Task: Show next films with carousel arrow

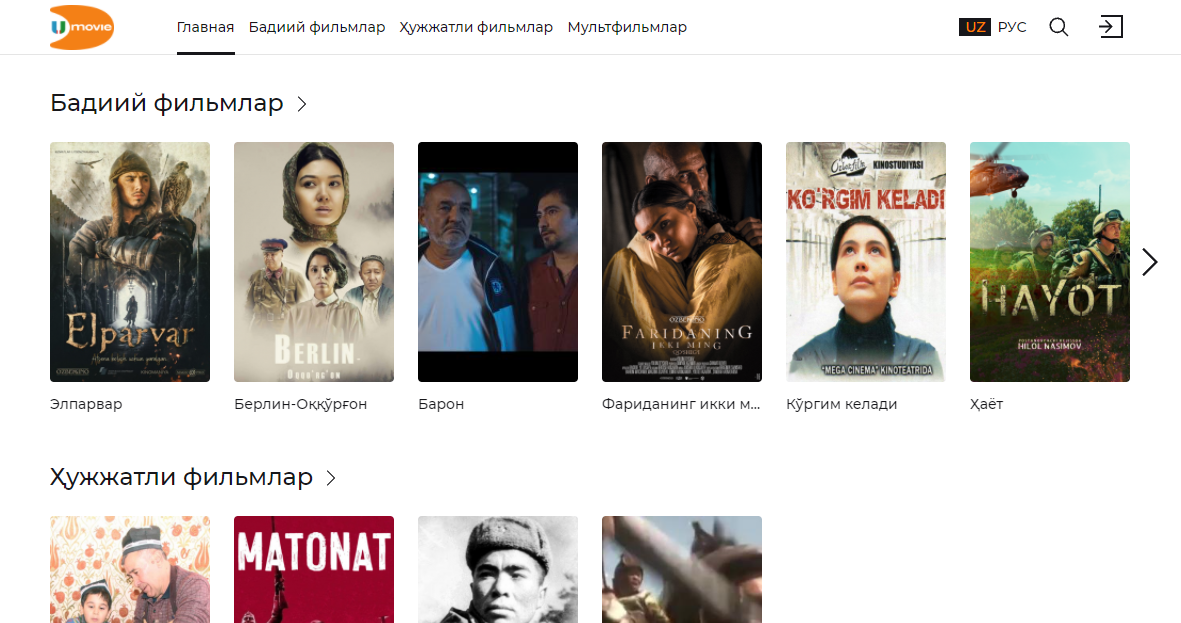Action: (x=1149, y=262)
